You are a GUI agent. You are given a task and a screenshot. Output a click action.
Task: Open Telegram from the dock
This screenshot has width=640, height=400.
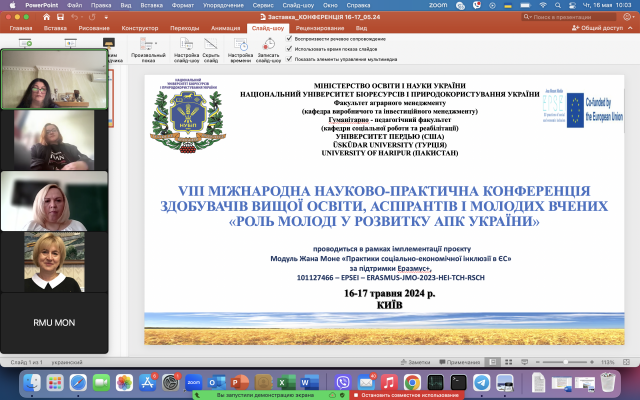coord(482,382)
